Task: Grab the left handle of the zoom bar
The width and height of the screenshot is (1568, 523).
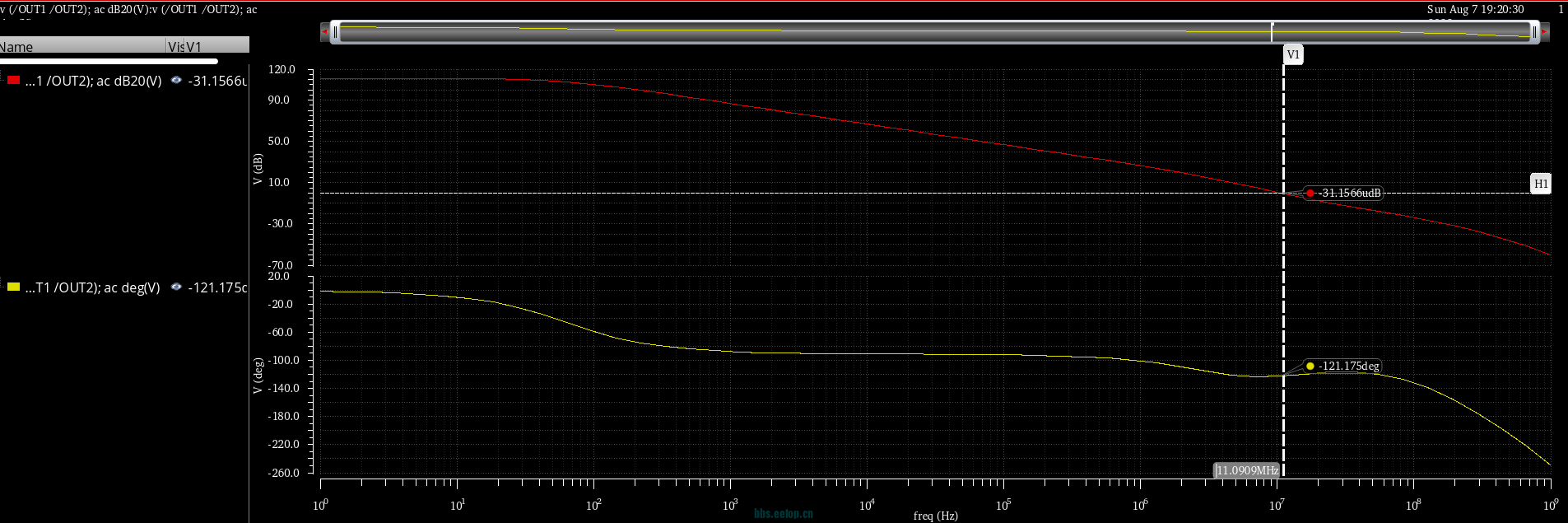Action: pyautogui.click(x=335, y=32)
